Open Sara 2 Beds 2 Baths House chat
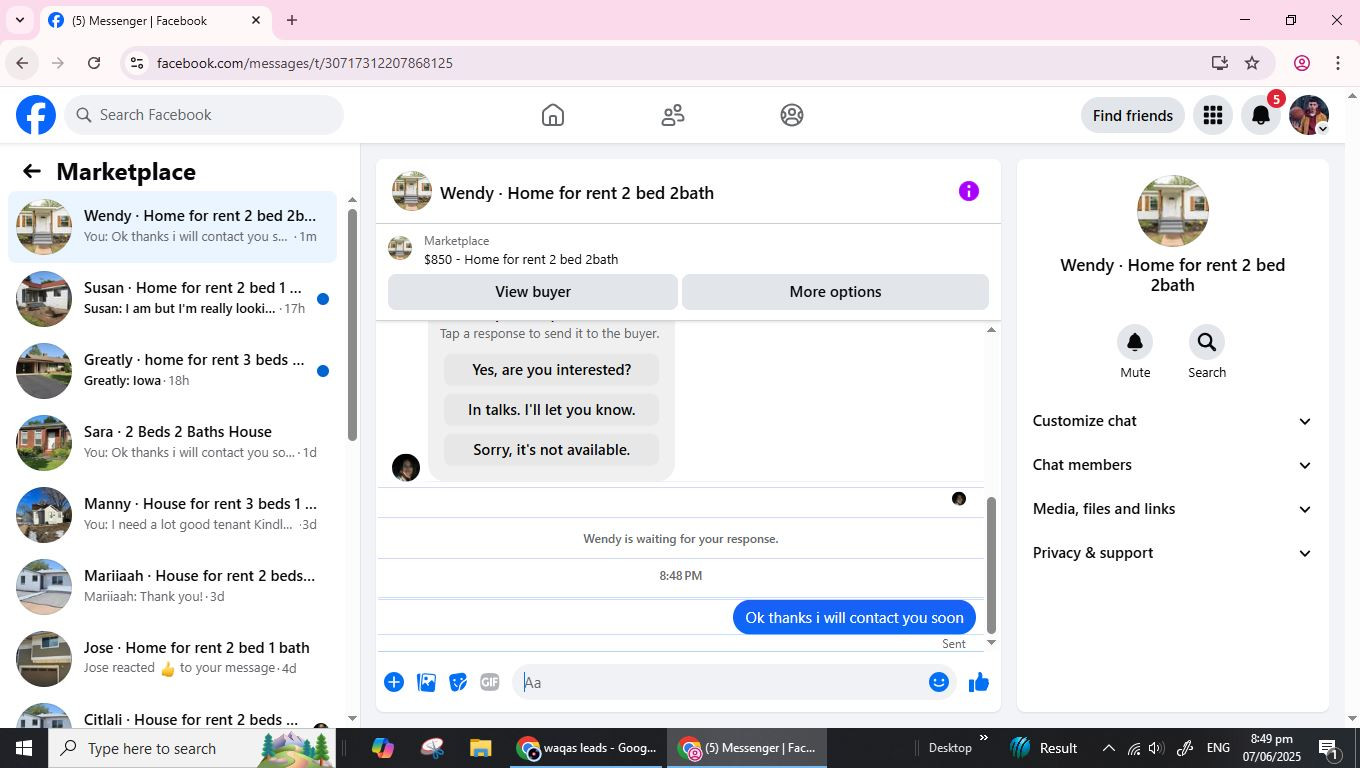The height and width of the screenshot is (768, 1360). click(x=173, y=443)
